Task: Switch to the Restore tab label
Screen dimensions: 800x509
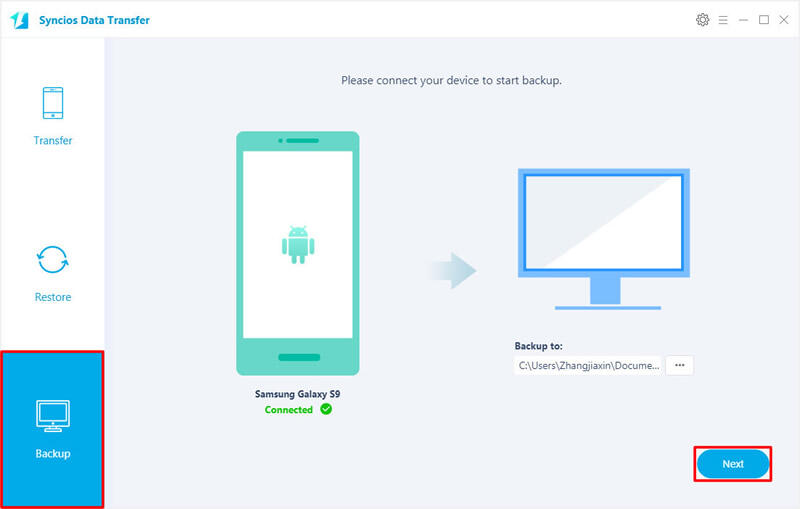Action: [x=53, y=297]
